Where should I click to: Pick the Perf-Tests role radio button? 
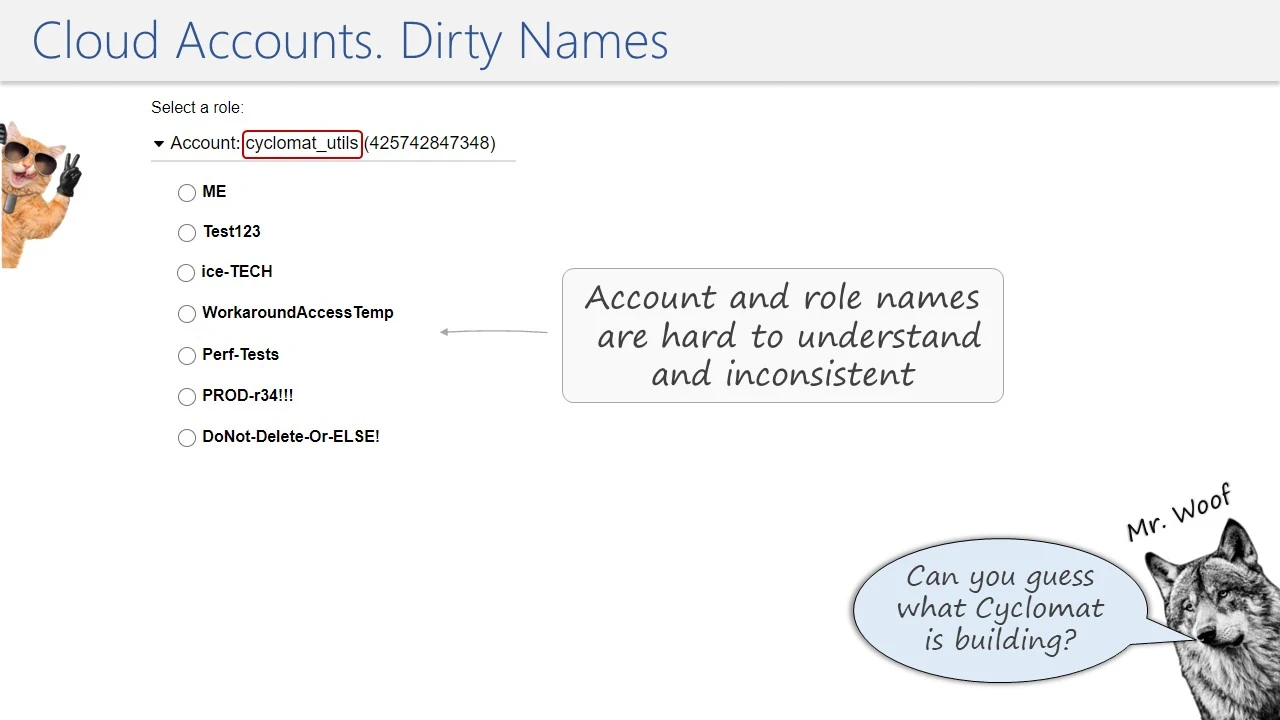(187, 356)
